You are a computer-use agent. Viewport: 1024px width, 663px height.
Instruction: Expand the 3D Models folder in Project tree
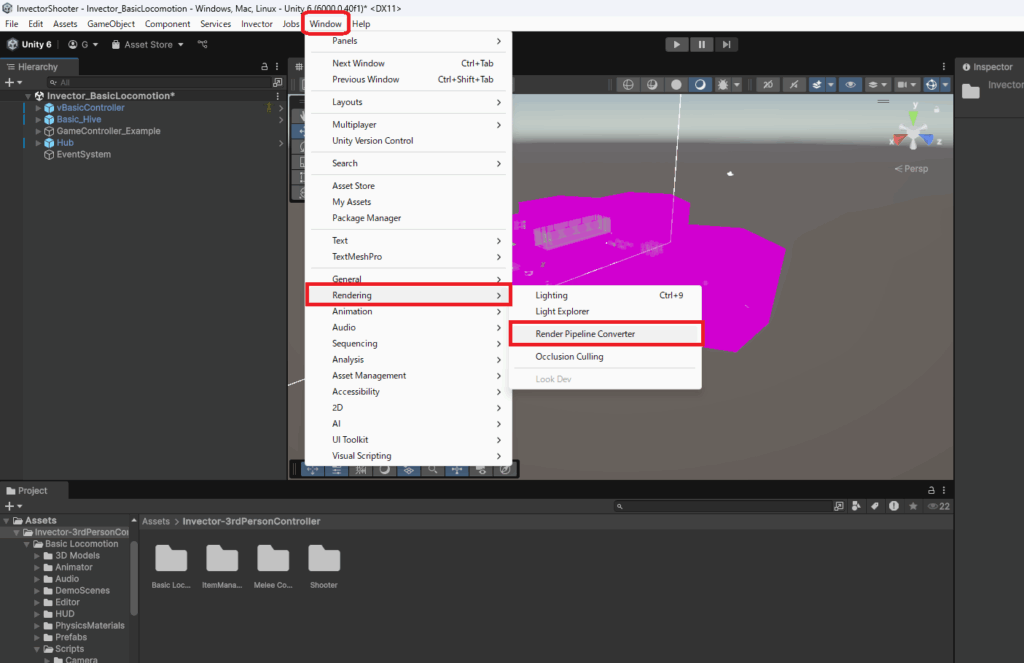click(37, 556)
